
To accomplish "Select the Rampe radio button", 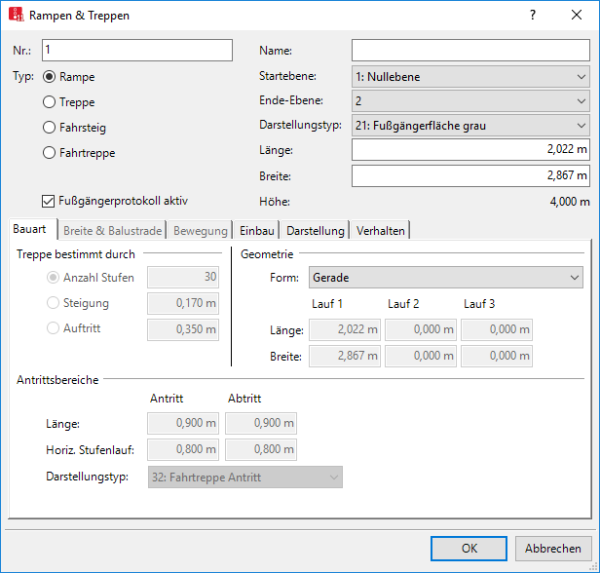I will [x=48, y=76].
